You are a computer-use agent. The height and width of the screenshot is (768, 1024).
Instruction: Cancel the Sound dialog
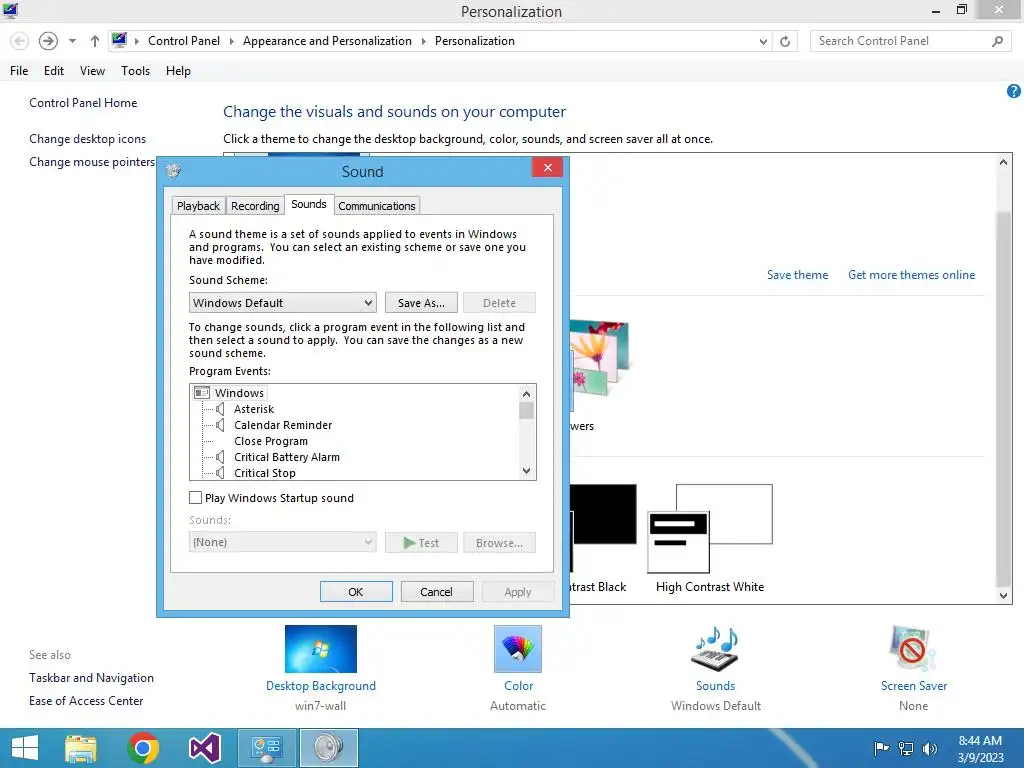(x=436, y=592)
